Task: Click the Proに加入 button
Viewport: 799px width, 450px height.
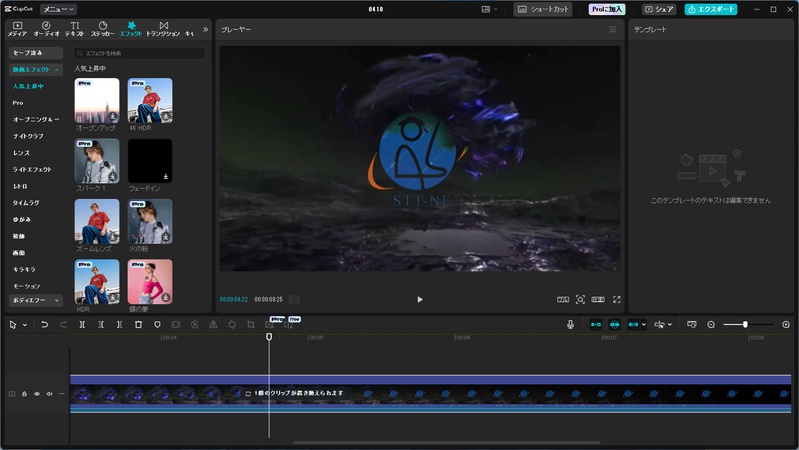Action: click(x=607, y=9)
